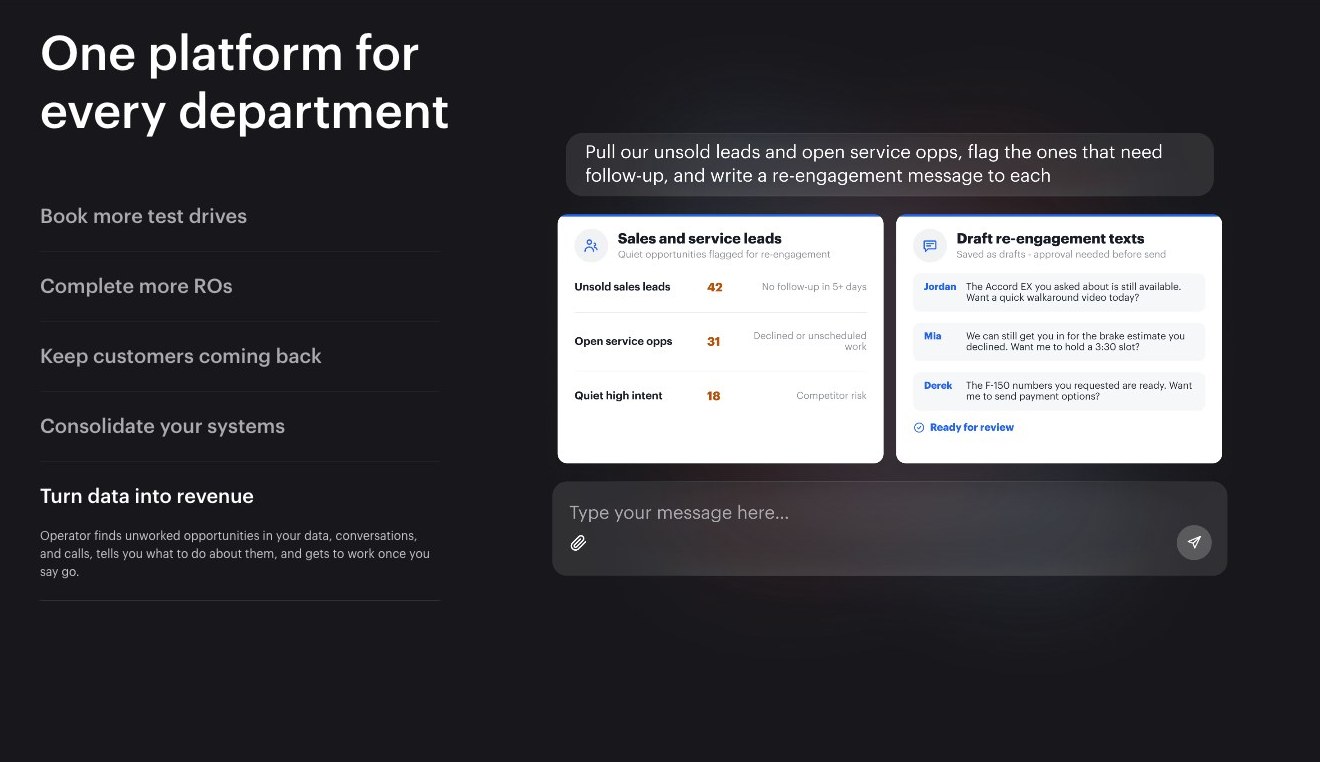Open Derek's F-150 draft message
The height and width of the screenshot is (762, 1320).
[1059, 390]
